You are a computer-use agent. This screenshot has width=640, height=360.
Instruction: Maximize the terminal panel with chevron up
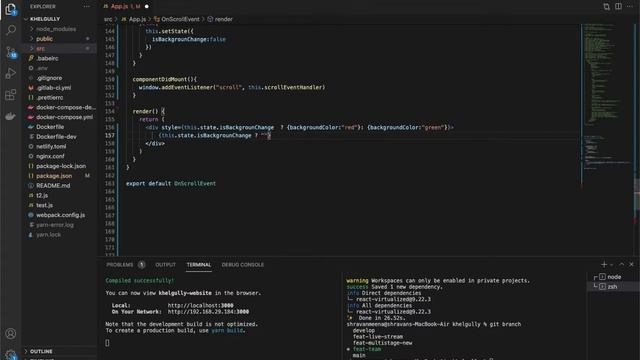point(622,264)
